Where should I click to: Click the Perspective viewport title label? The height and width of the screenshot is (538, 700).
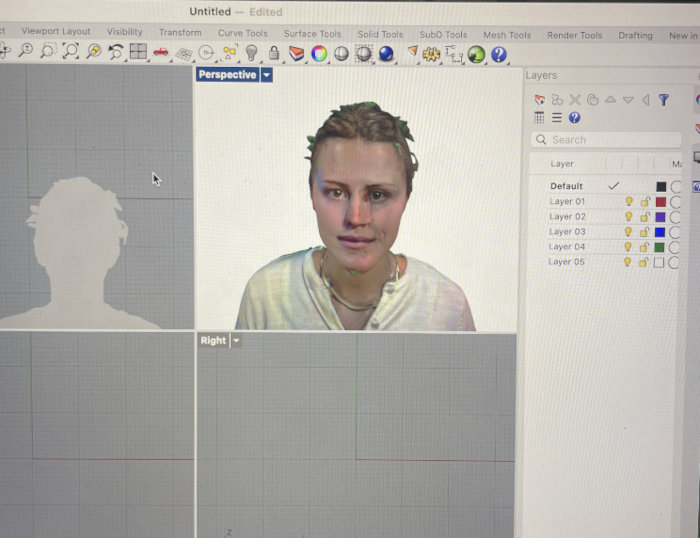coord(227,75)
